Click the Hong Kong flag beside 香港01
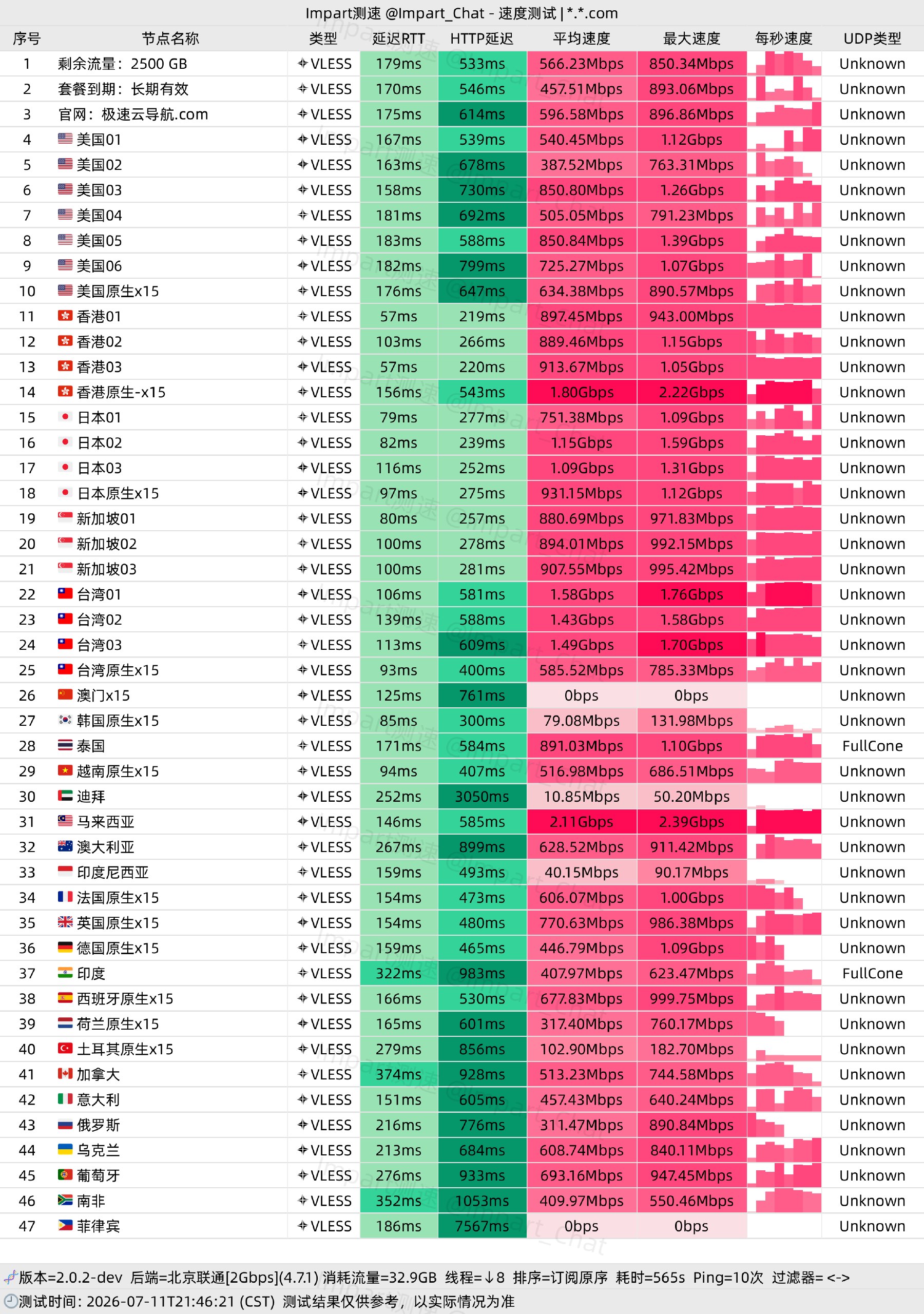Image resolution: width=924 pixels, height=1314 pixels. [65, 316]
